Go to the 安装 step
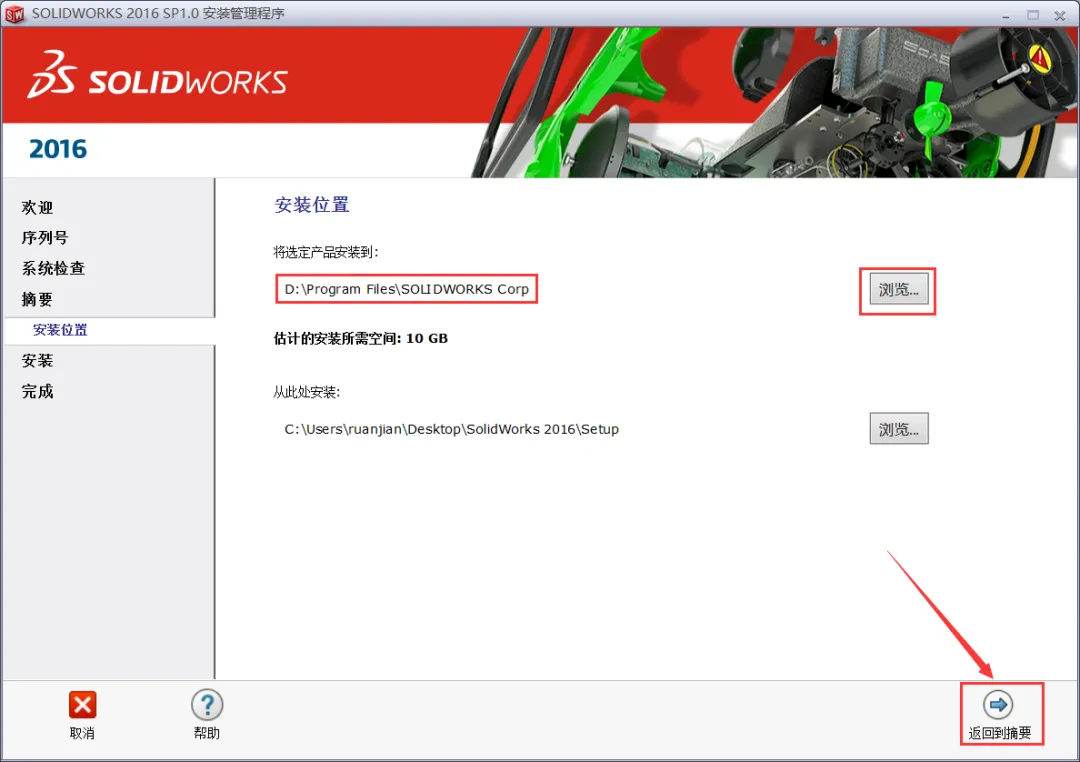The width and height of the screenshot is (1080, 762). coord(37,360)
